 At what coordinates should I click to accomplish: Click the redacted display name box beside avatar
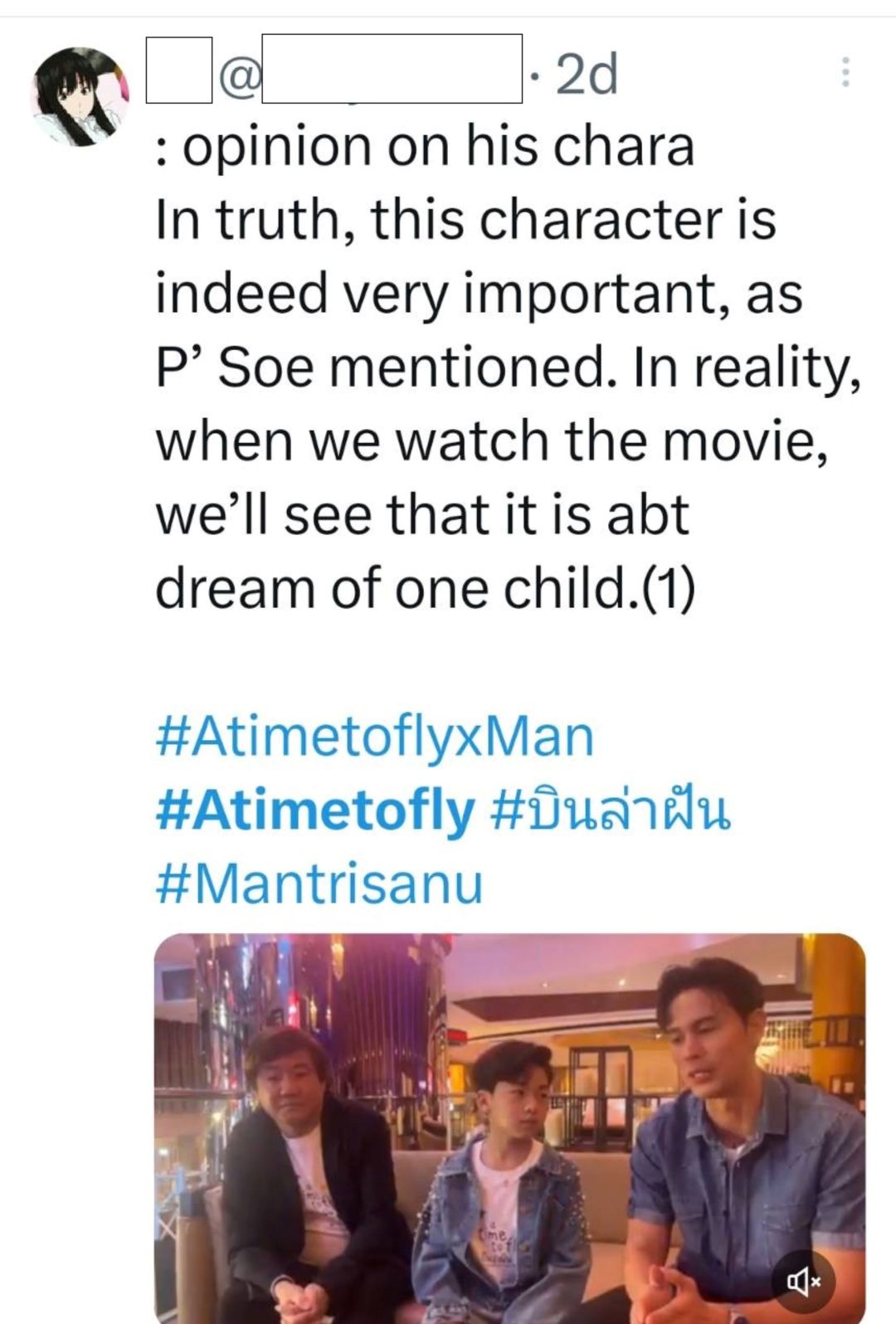click(x=179, y=70)
